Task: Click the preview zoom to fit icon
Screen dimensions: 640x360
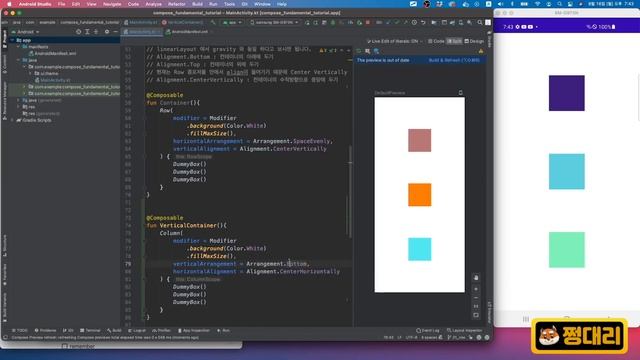Action: pyautogui.click(x=476, y=315)
